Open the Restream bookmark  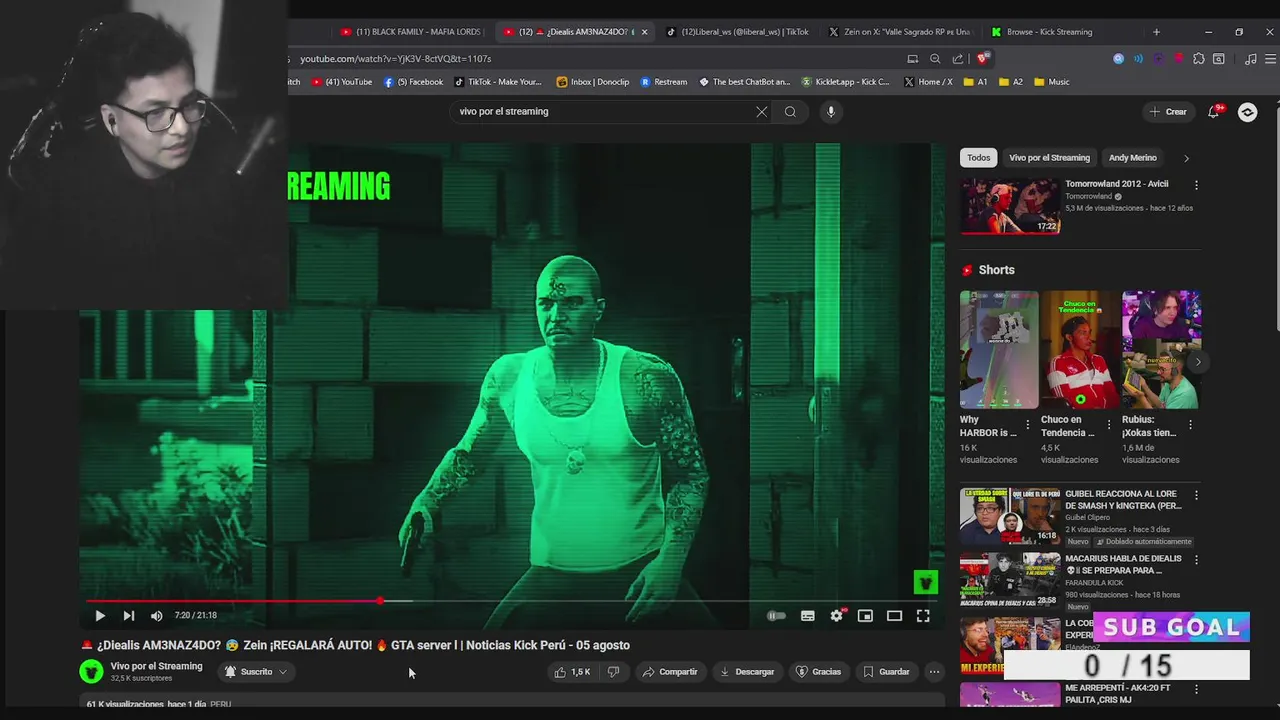pyautogui.click(x=664, y=82)
